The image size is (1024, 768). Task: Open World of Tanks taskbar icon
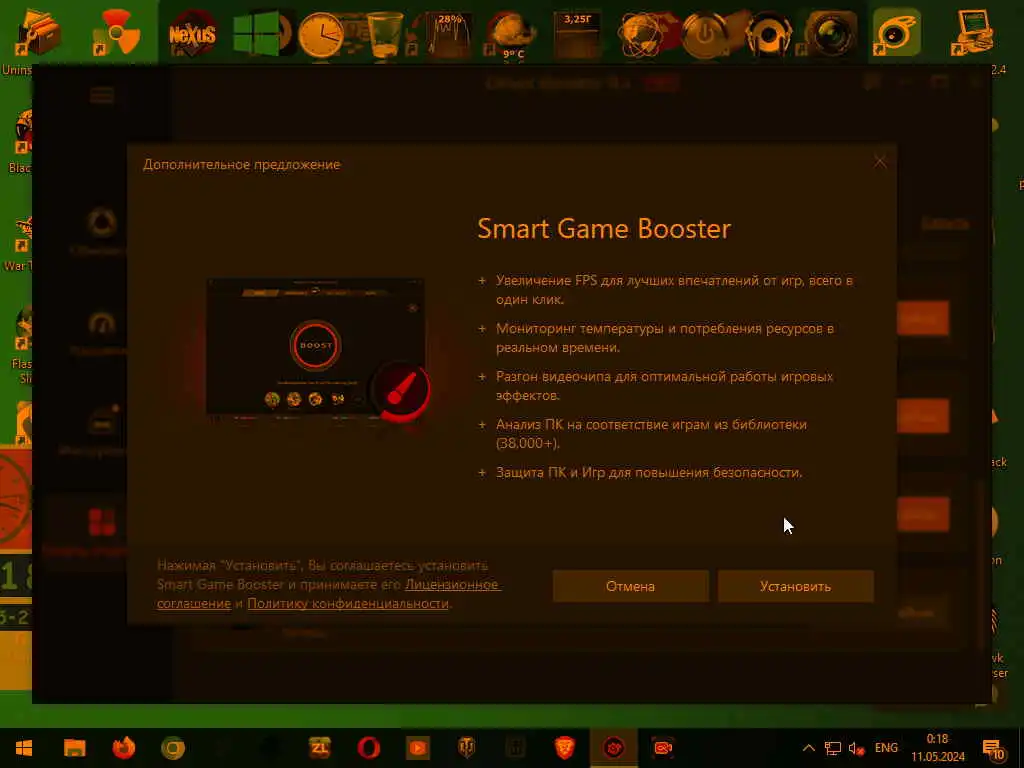[x=467, y=748]
